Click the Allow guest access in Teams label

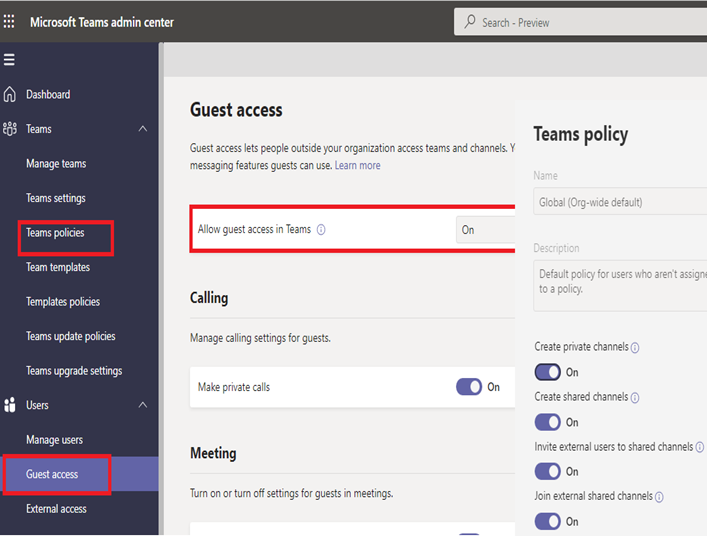point(254,229)
